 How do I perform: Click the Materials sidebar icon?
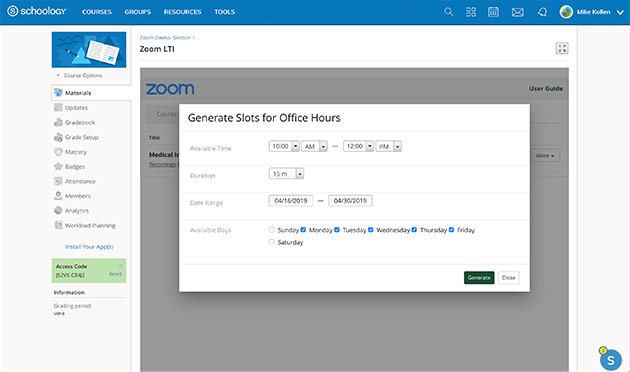(x=58, y=93)
